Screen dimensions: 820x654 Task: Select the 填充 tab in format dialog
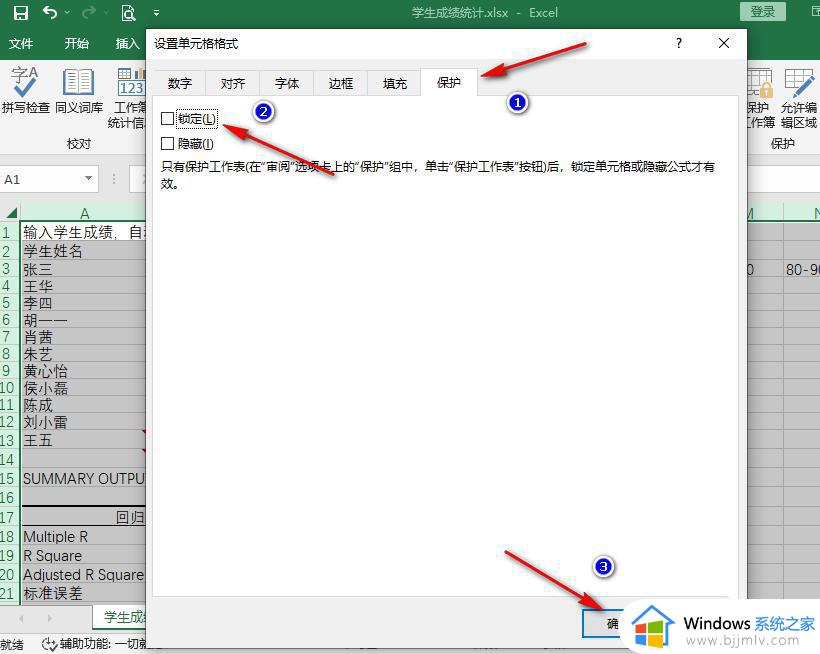point(394,83)
